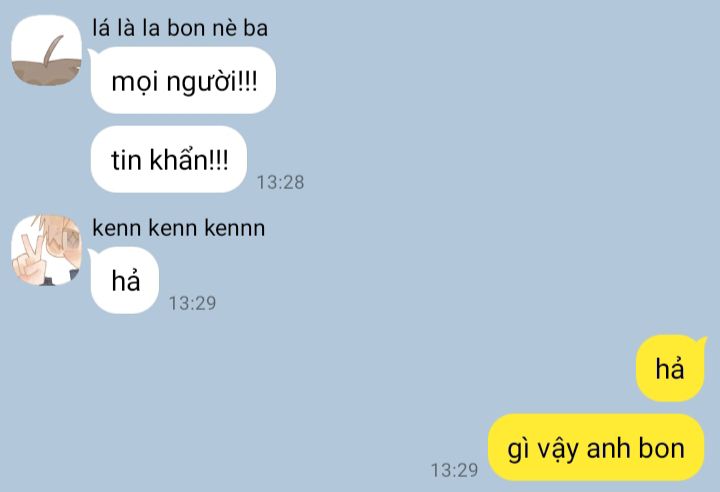
Task: Click the sender name kenn kenn kennn
Action: pos(179,228)
